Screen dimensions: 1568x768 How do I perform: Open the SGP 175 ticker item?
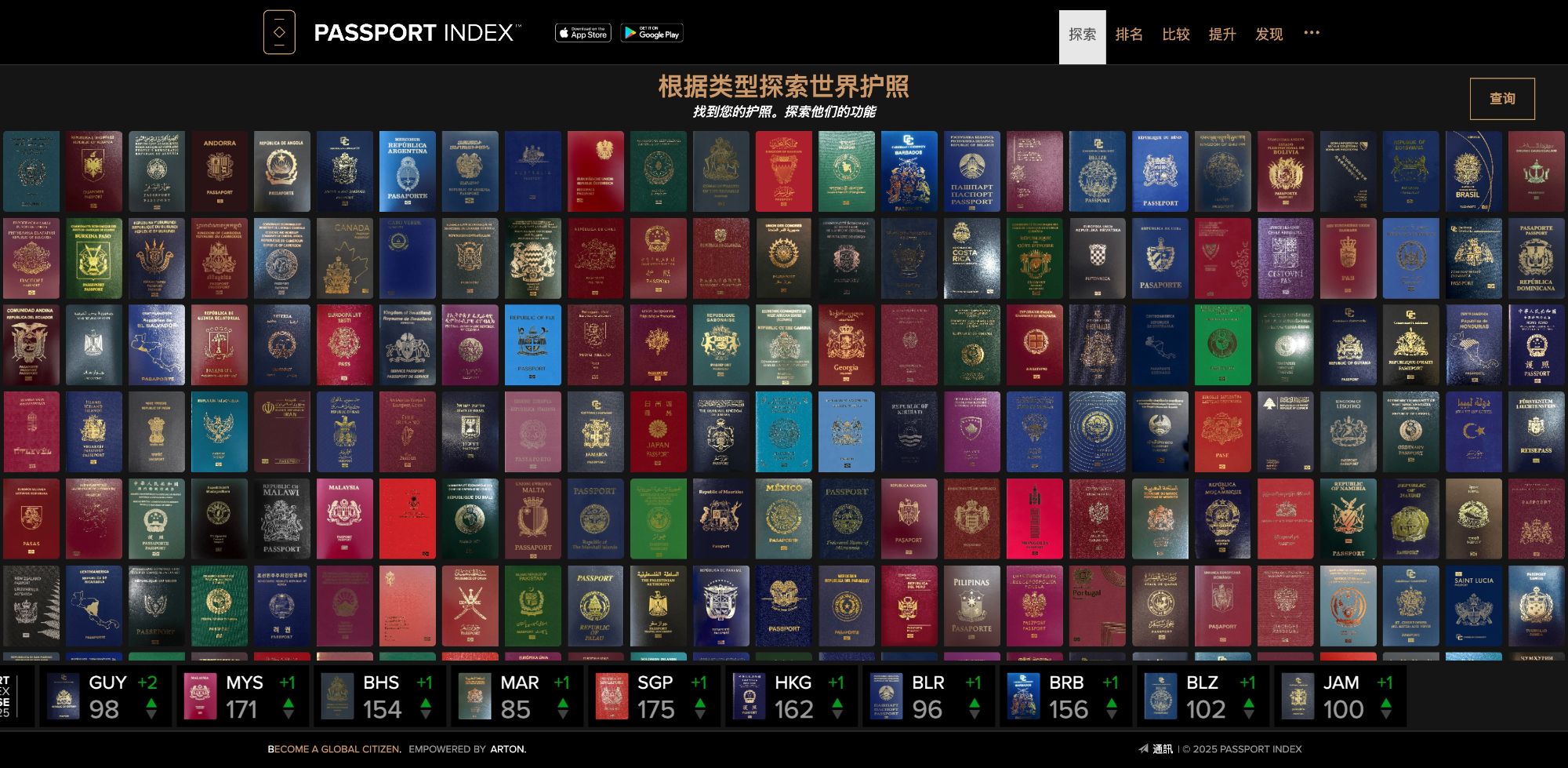point(654,696)
